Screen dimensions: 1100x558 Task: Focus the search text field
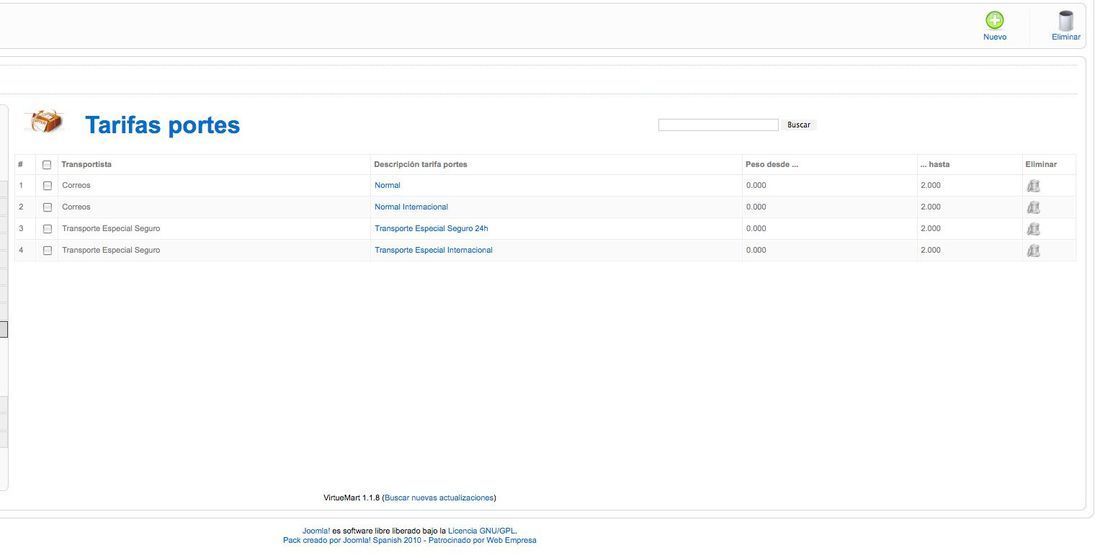click(718, 125)
